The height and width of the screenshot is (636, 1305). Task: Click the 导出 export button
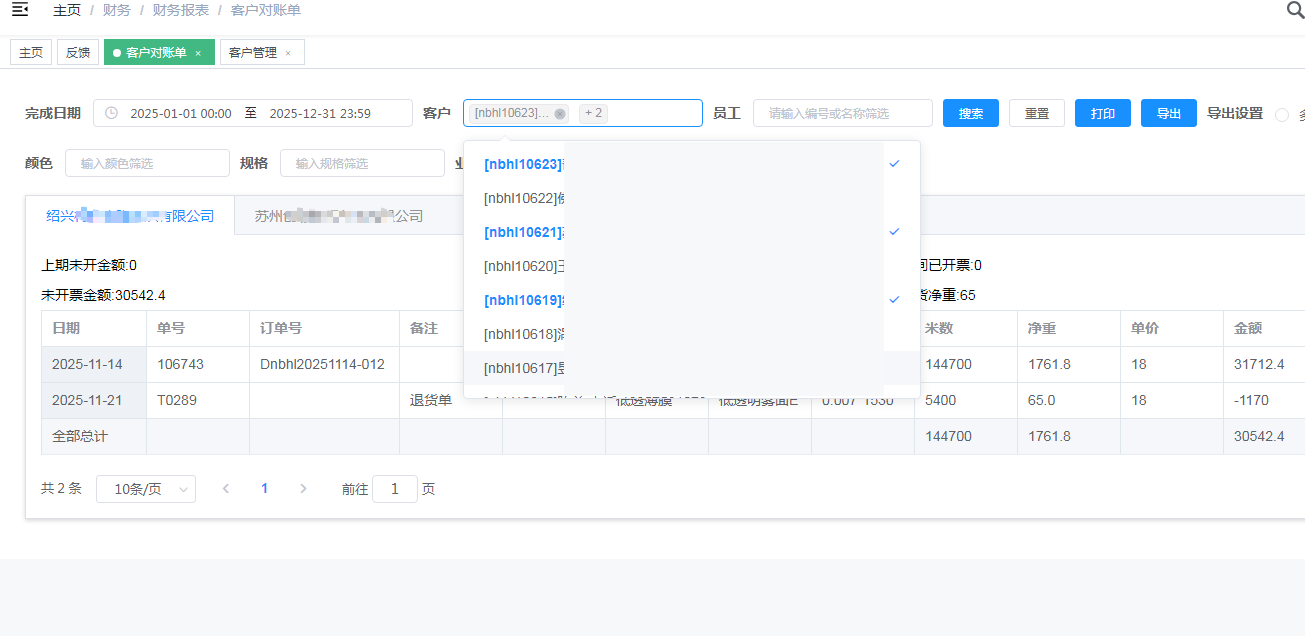1169,113
